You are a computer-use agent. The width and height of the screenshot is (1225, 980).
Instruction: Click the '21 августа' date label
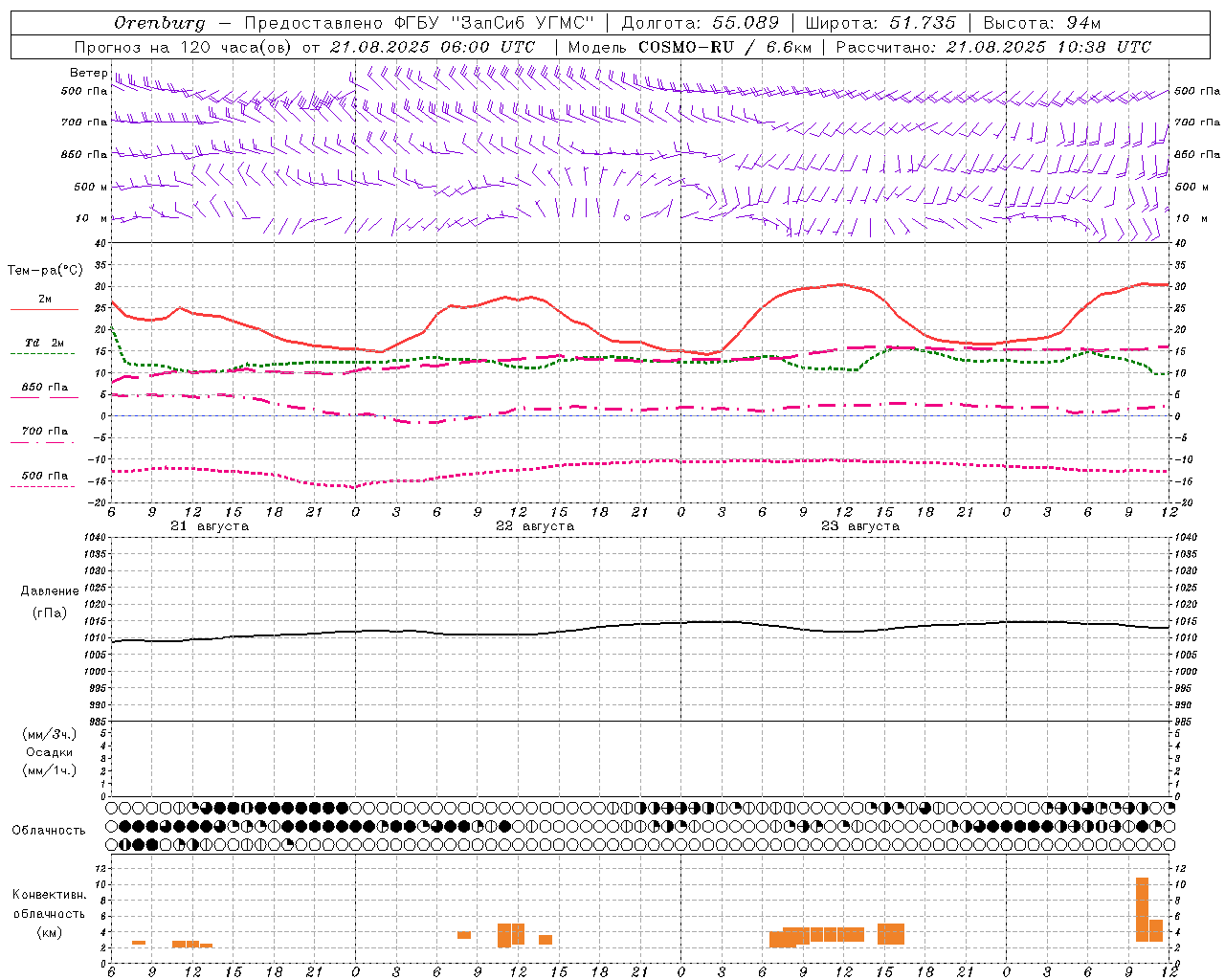210,526
